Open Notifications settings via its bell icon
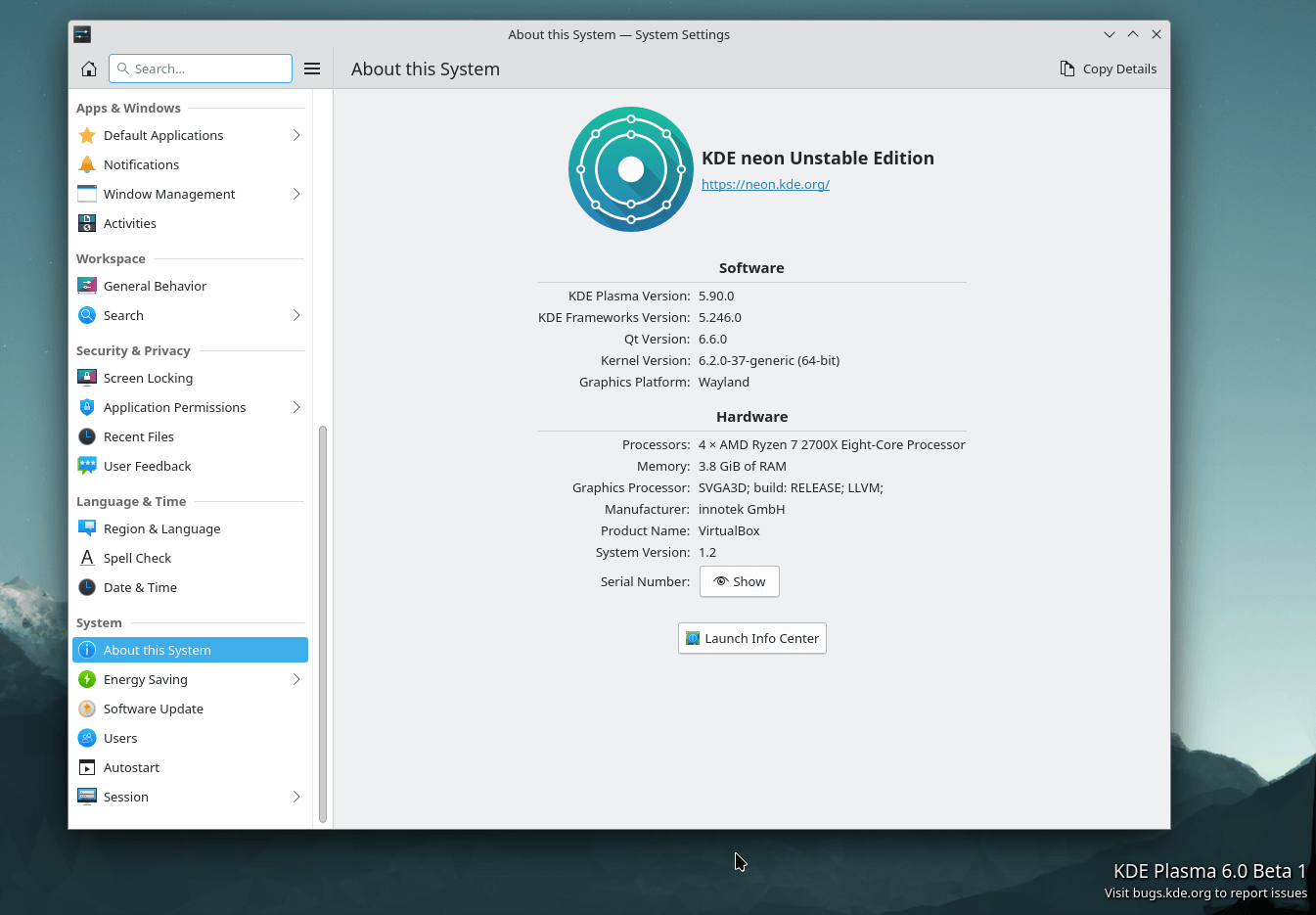 coord(87,164)
